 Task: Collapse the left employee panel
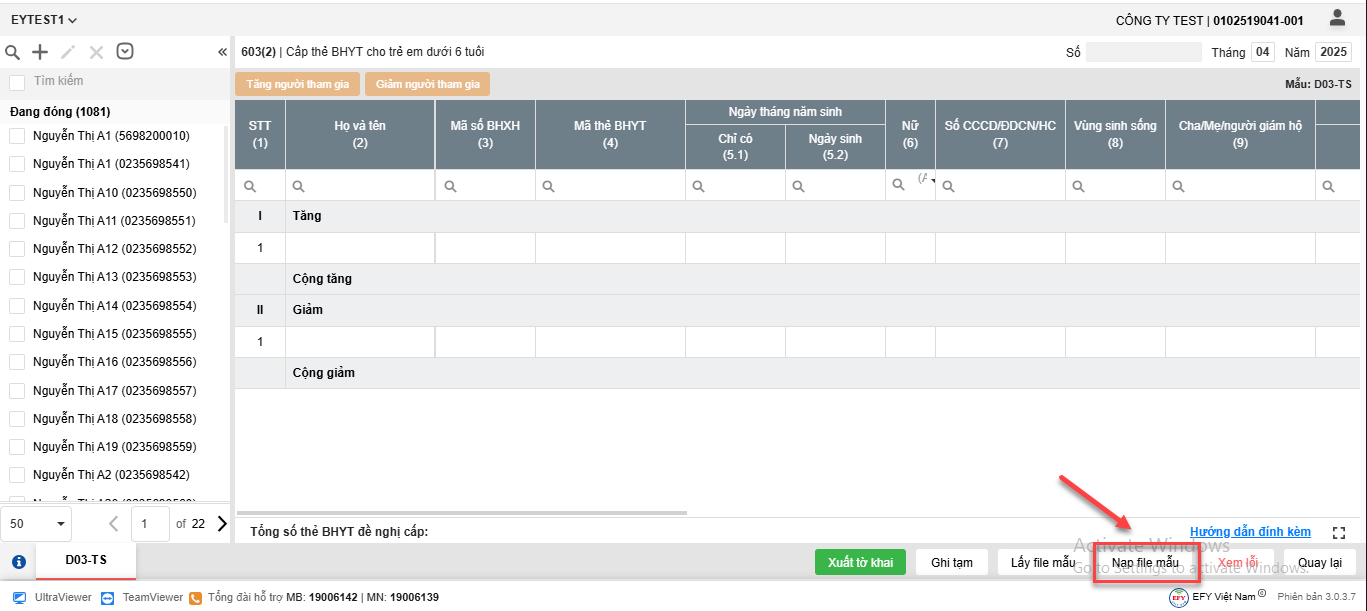click(222, 52)
